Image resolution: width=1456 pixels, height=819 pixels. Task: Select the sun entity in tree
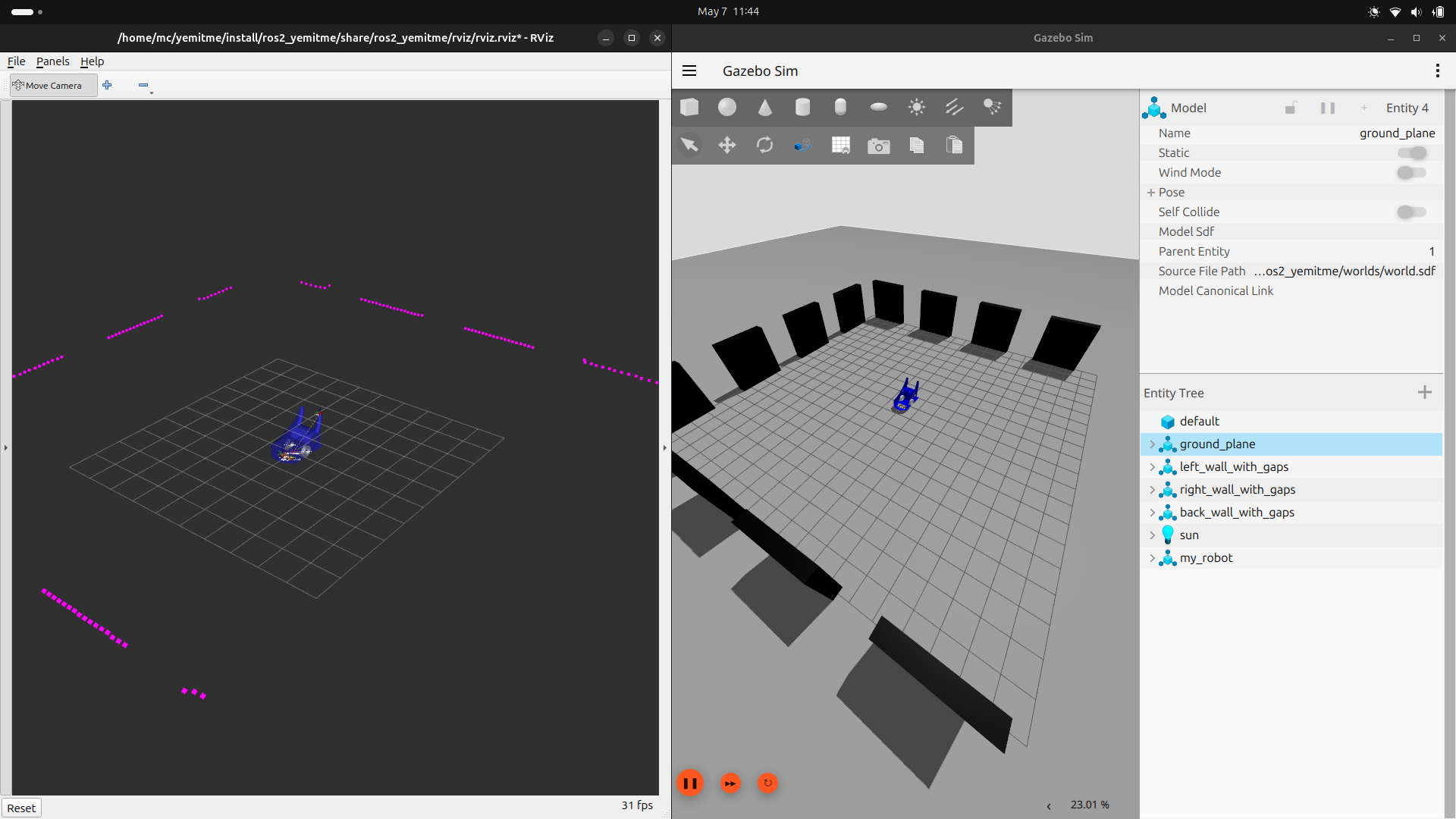(x=1188, y=535)
